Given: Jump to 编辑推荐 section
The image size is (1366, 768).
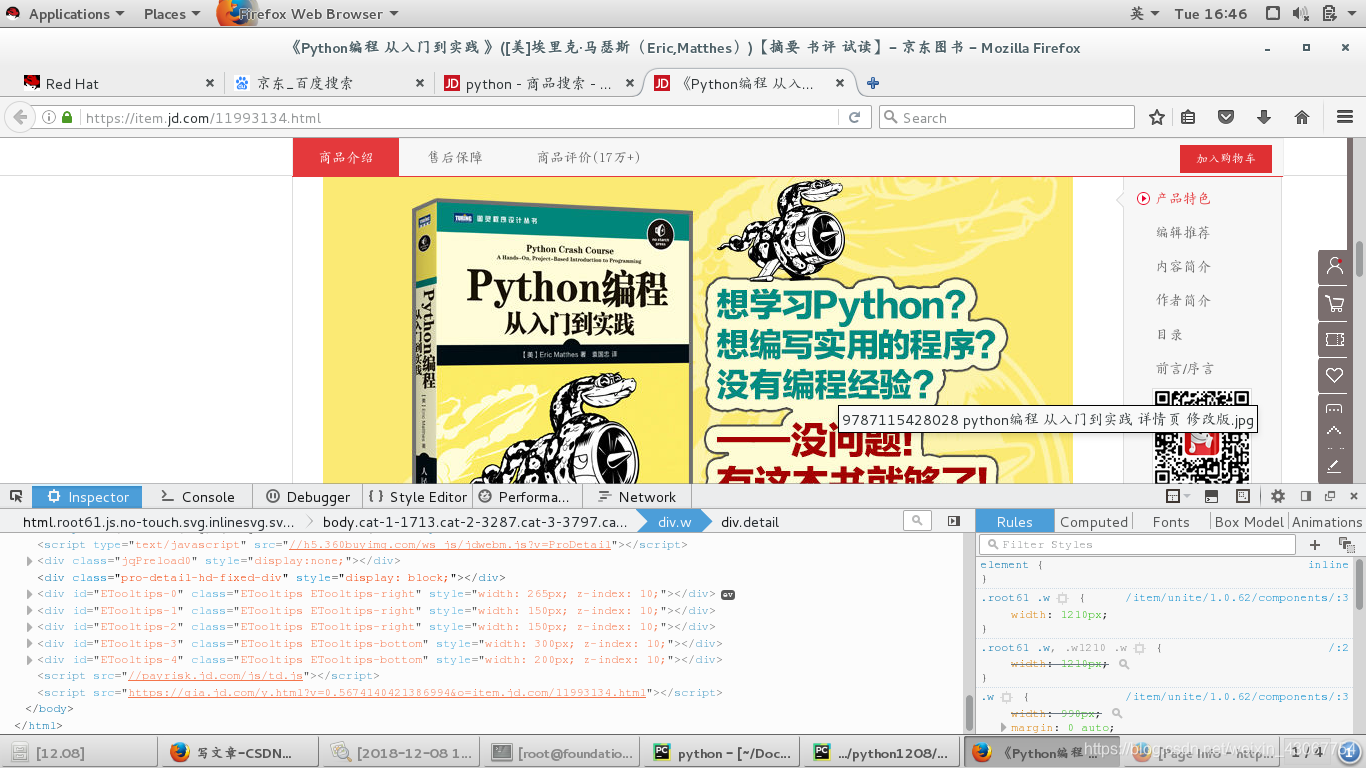Looking at the screenshot, I should [1183, 232].
